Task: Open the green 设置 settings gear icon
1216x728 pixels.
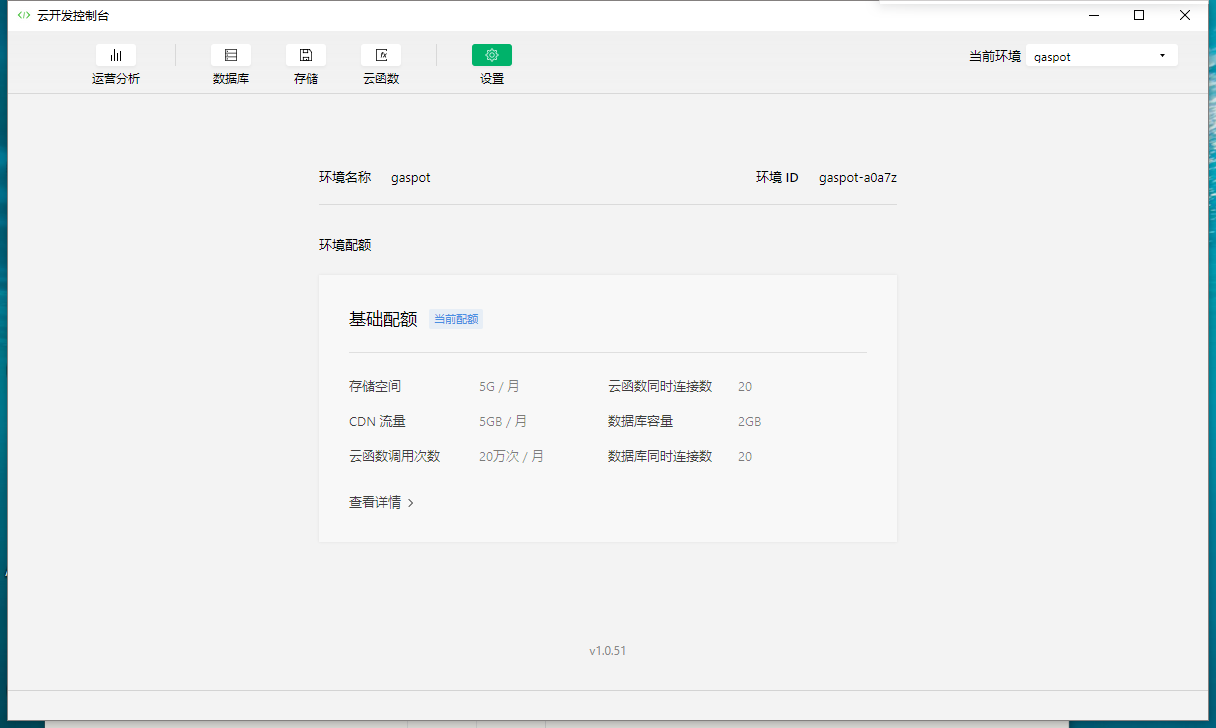Action: click(x=491, y=55)
